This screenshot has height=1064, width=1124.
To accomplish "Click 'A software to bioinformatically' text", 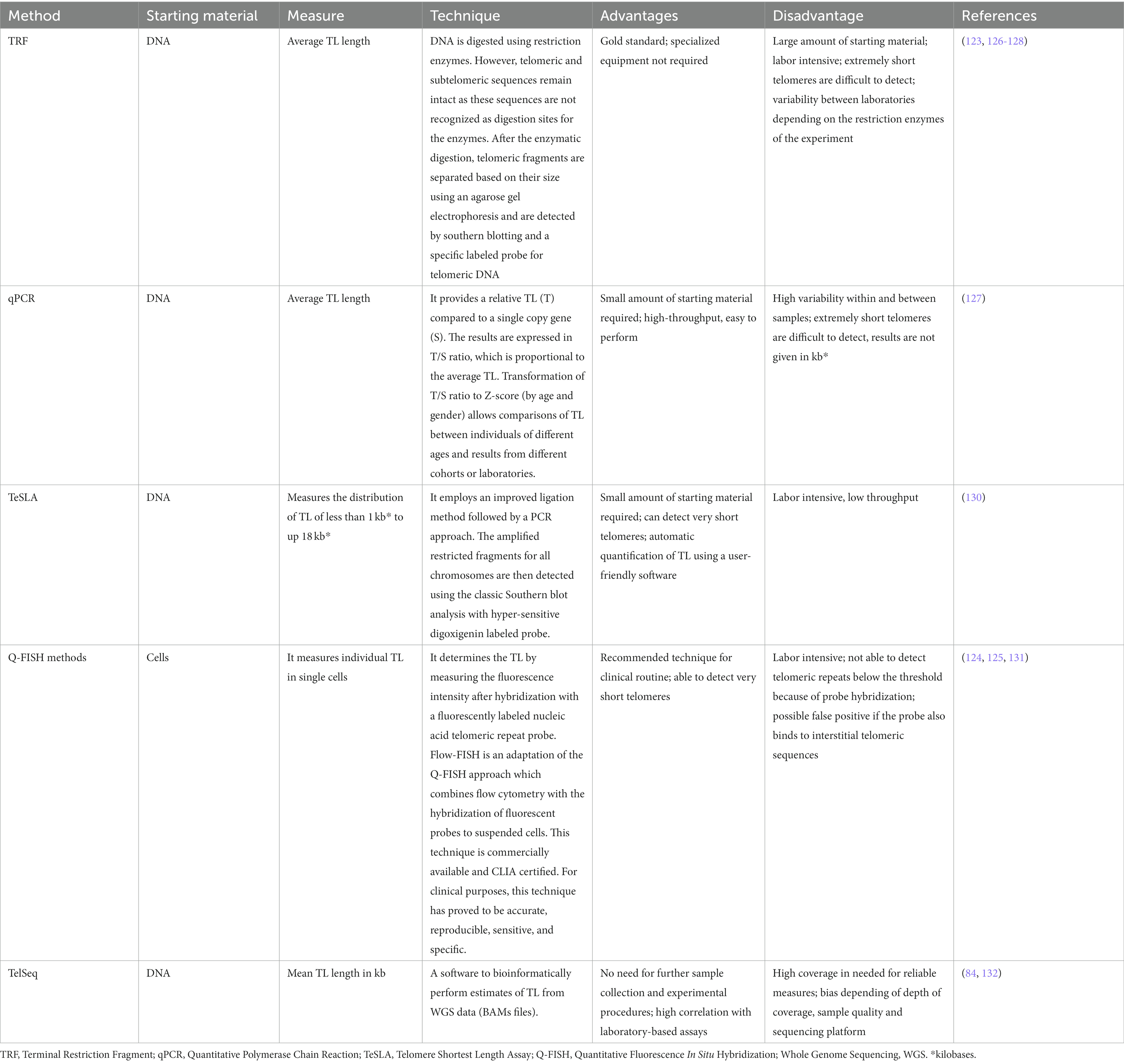I will [x=500, y=973].
